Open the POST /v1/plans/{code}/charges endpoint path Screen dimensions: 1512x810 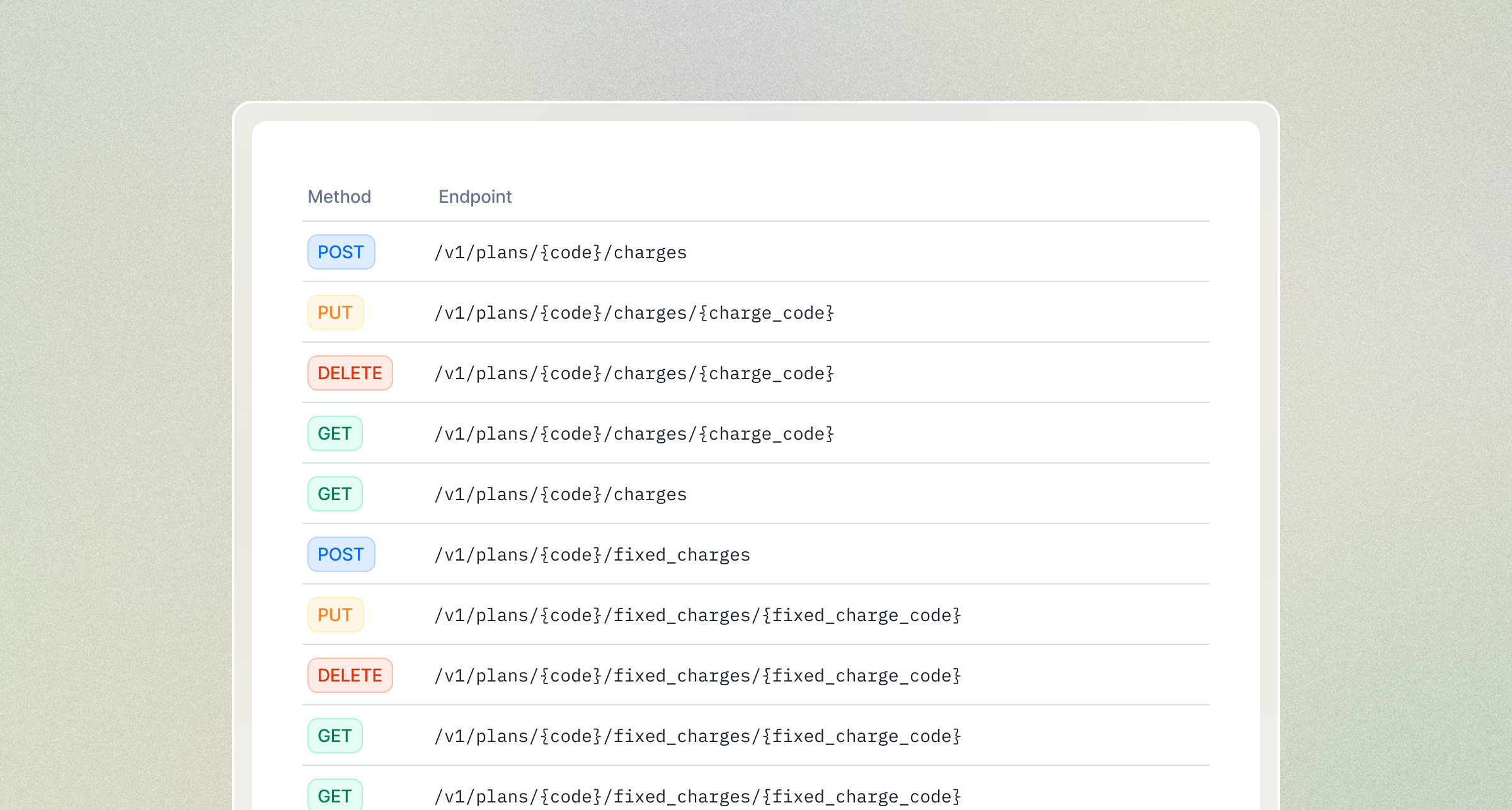tap(560, 253)
